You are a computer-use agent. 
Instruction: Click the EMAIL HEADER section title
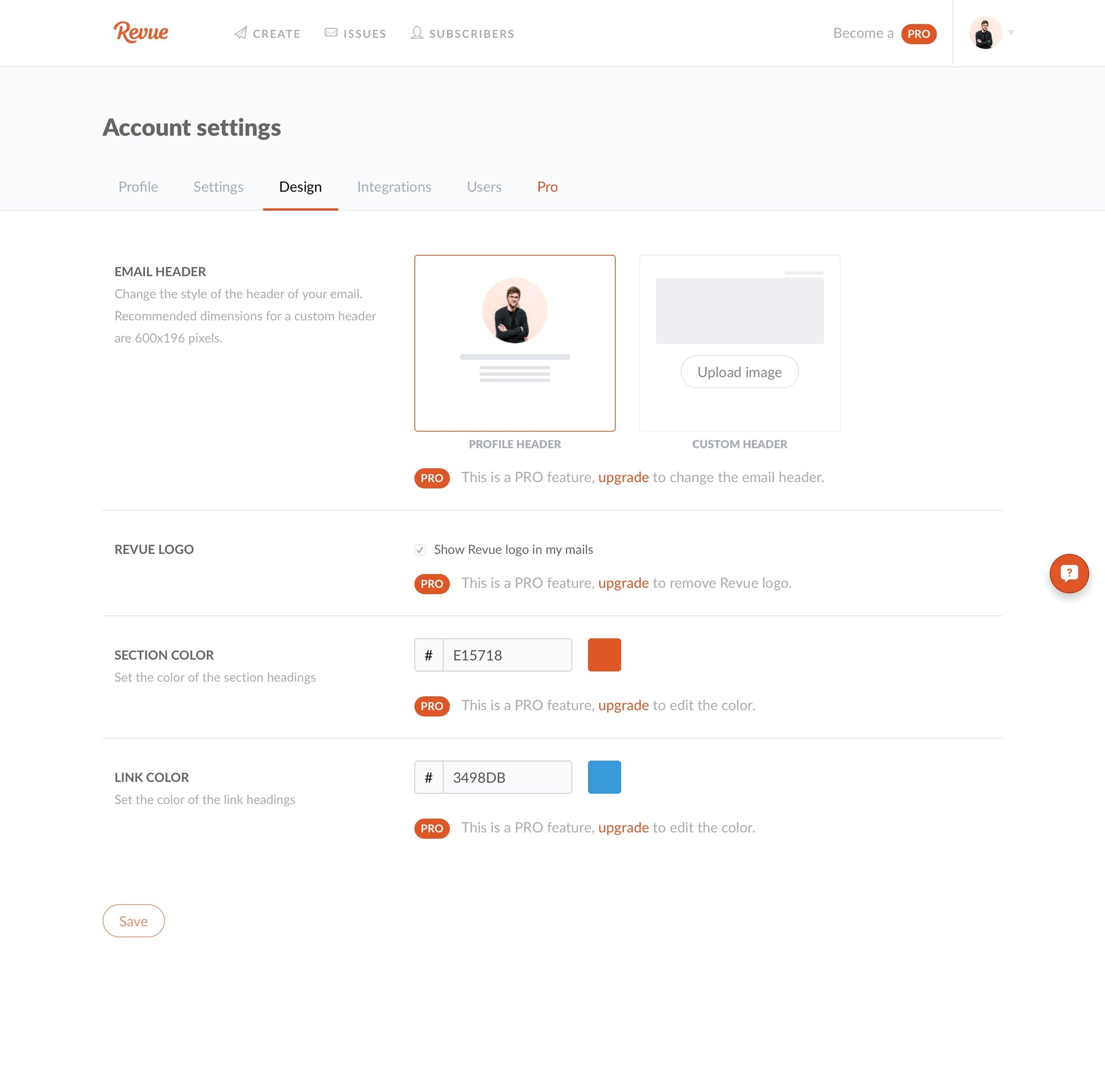160,272
